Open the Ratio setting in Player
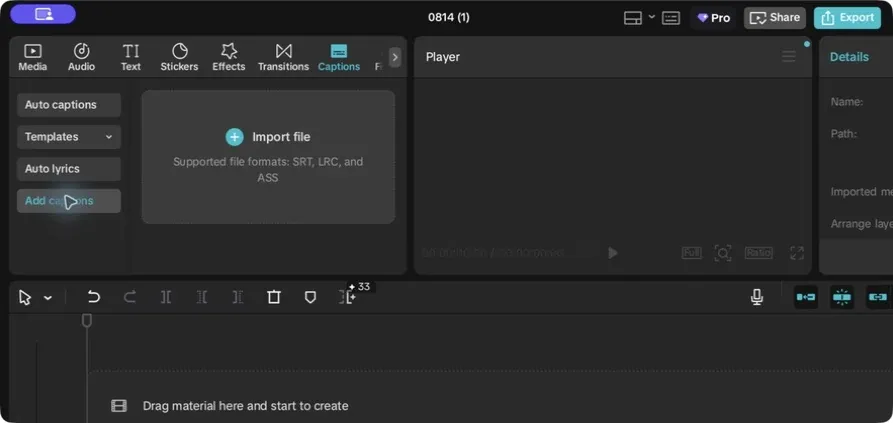The width and height of the screenshot is (893, 423). coord(759,253)
